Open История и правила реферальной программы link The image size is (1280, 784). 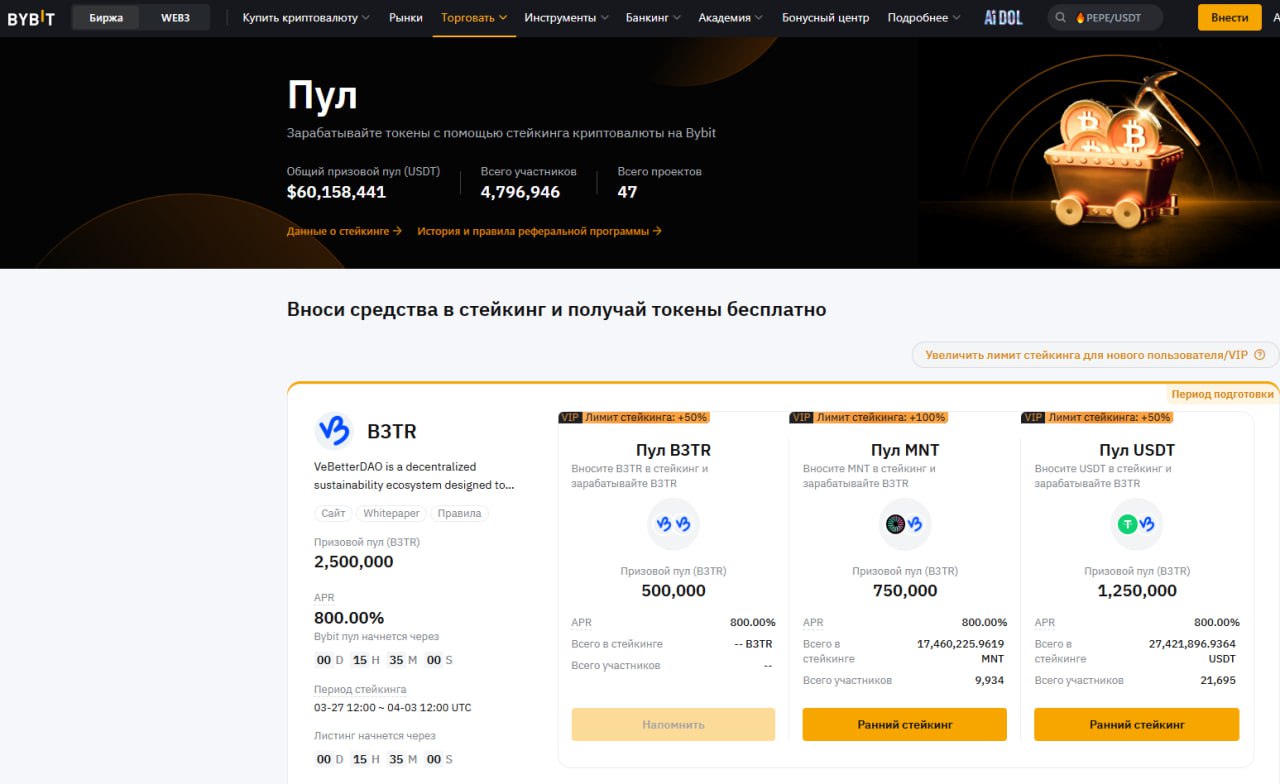(539, 231)
